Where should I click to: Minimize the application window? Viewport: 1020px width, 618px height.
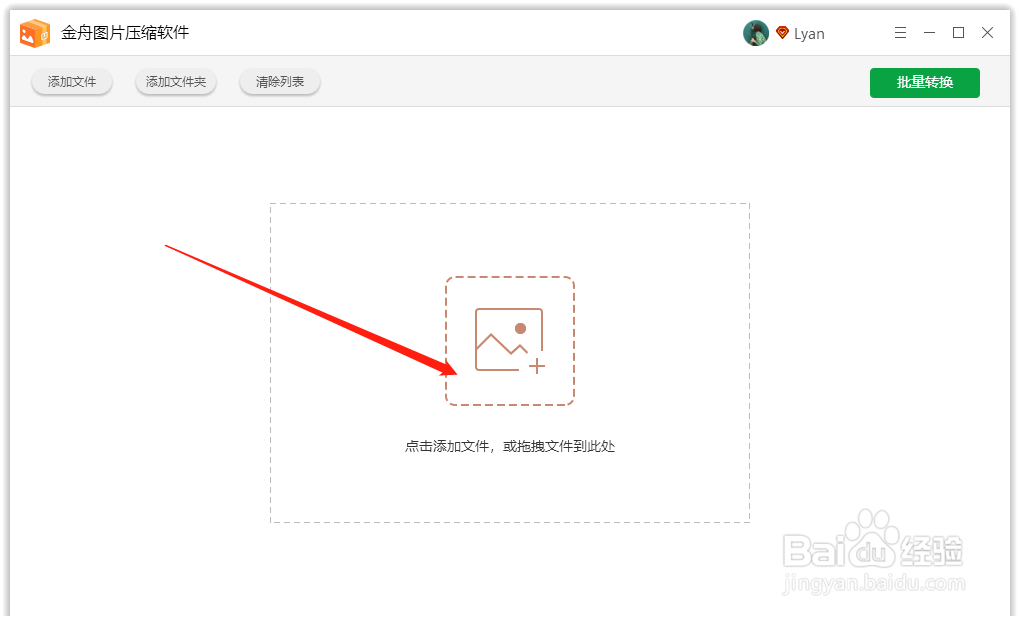tap(930, 33)
